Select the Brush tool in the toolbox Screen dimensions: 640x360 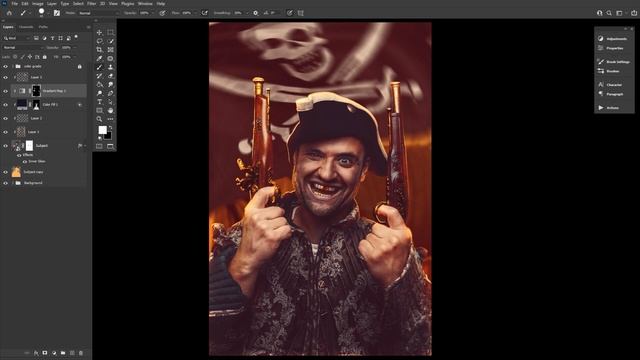(99, 67)
